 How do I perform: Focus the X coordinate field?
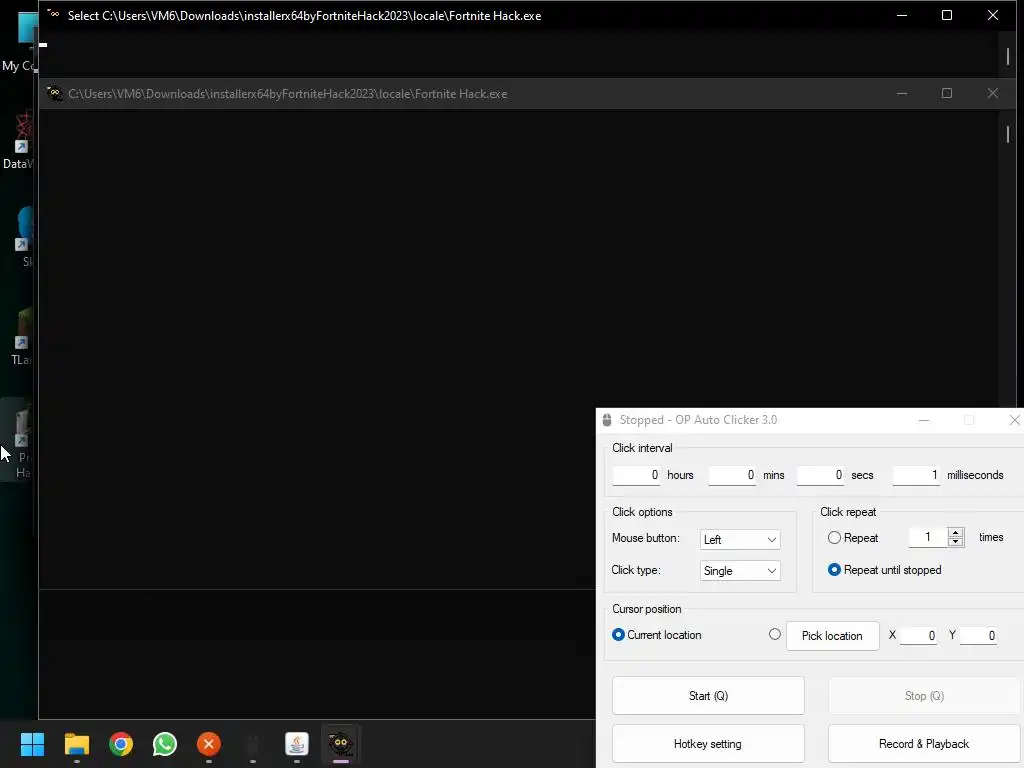coord(918,635)
